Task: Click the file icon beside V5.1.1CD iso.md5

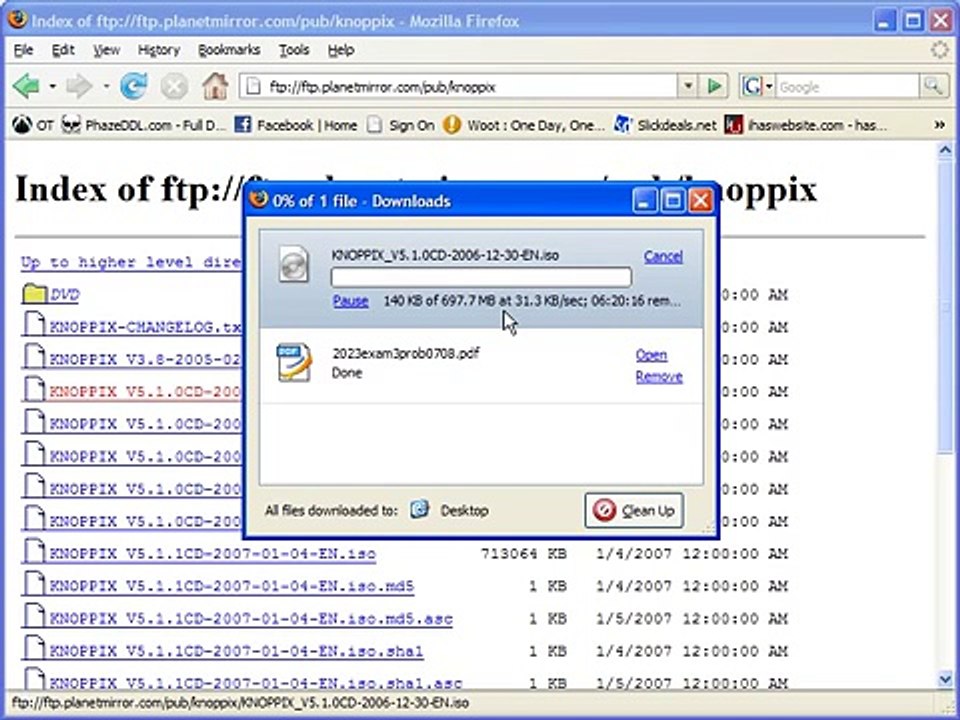Action: pyautogui.click(x=34, y=583)
